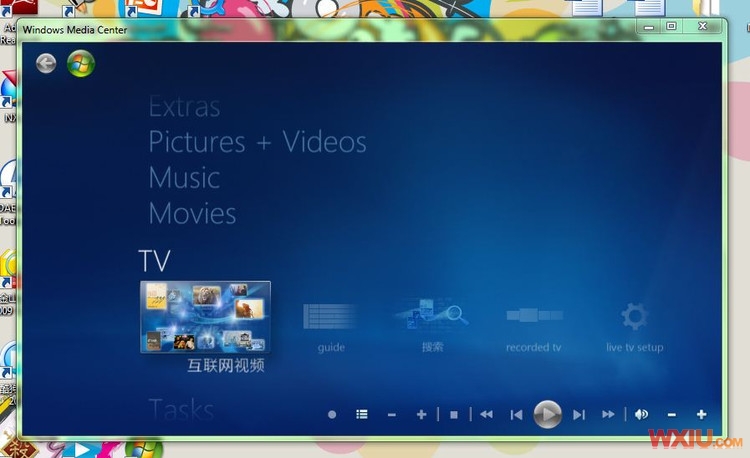Click the 搜索 label under search icon
Image resolution: width=750 pixels, height=458 pixels.
432,347
